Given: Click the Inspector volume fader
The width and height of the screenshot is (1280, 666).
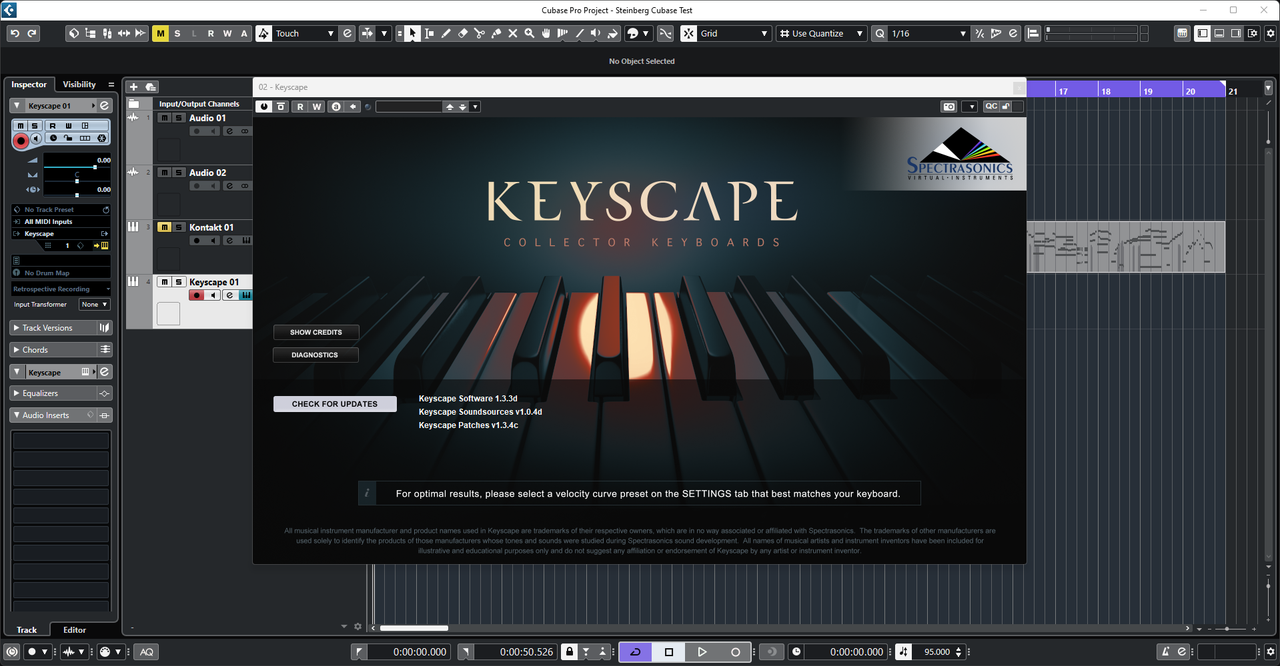Looking at the screenshot, I should 77,166.
